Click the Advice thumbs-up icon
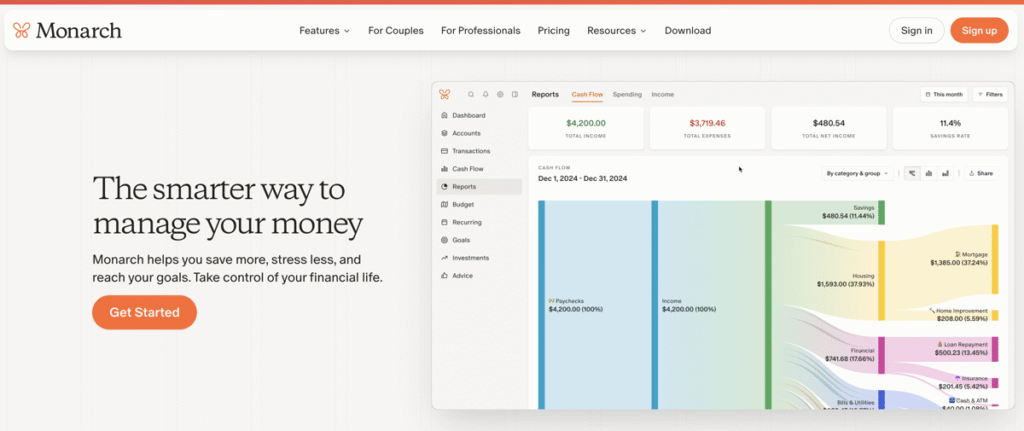Image resolution: width=1024 pixels, height=431 pixels. click(x=444, y=276)
